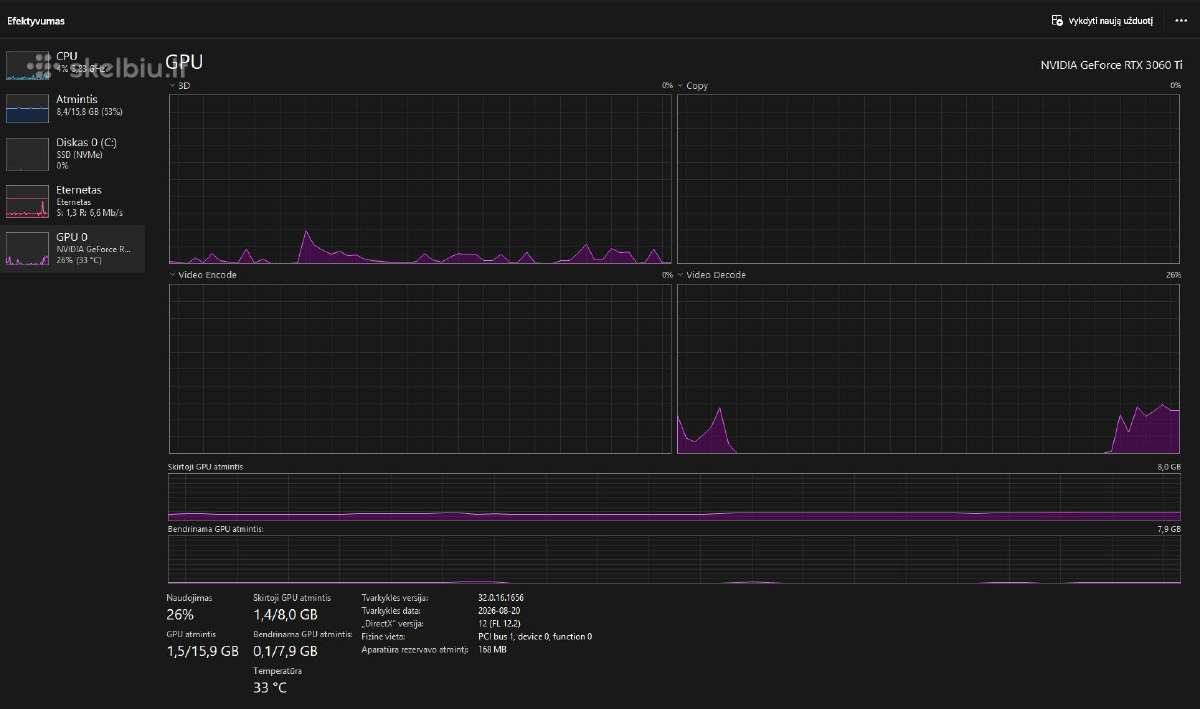Click the 0,1/7,9 GB shared memory value
Image resolution: width=1200 pixels, height=709 pixels.
pyautogui.click(x=286, y=651)
